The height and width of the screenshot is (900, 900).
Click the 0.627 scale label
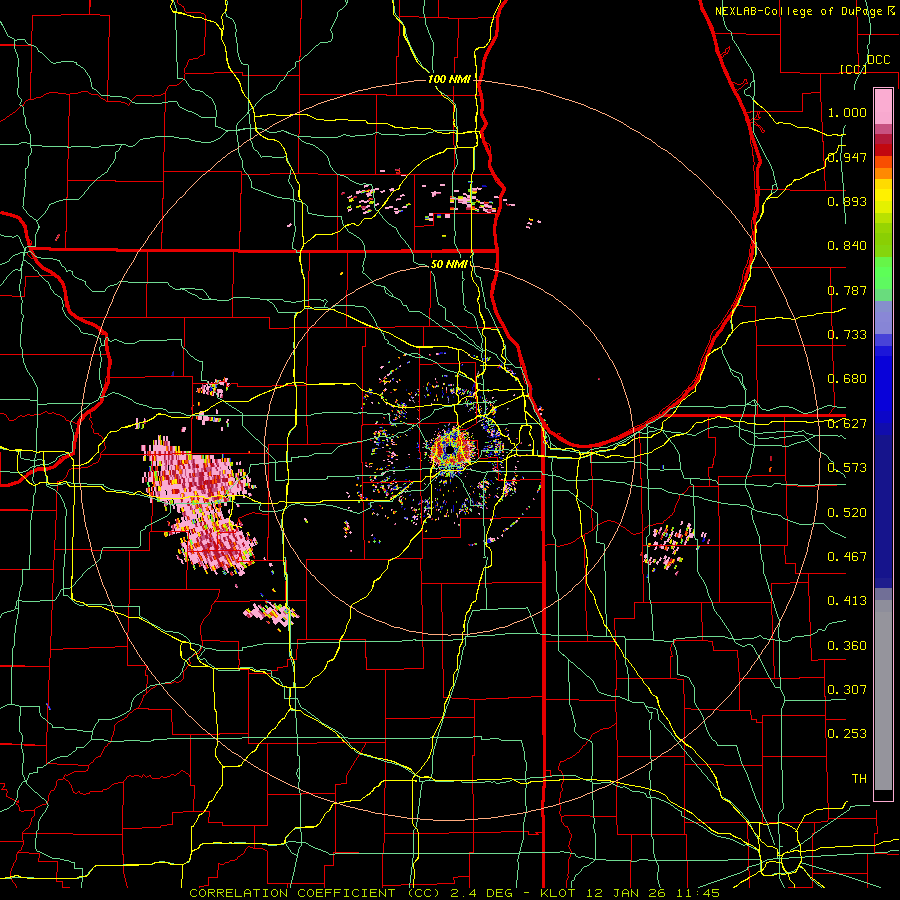[x=847, y=424]
